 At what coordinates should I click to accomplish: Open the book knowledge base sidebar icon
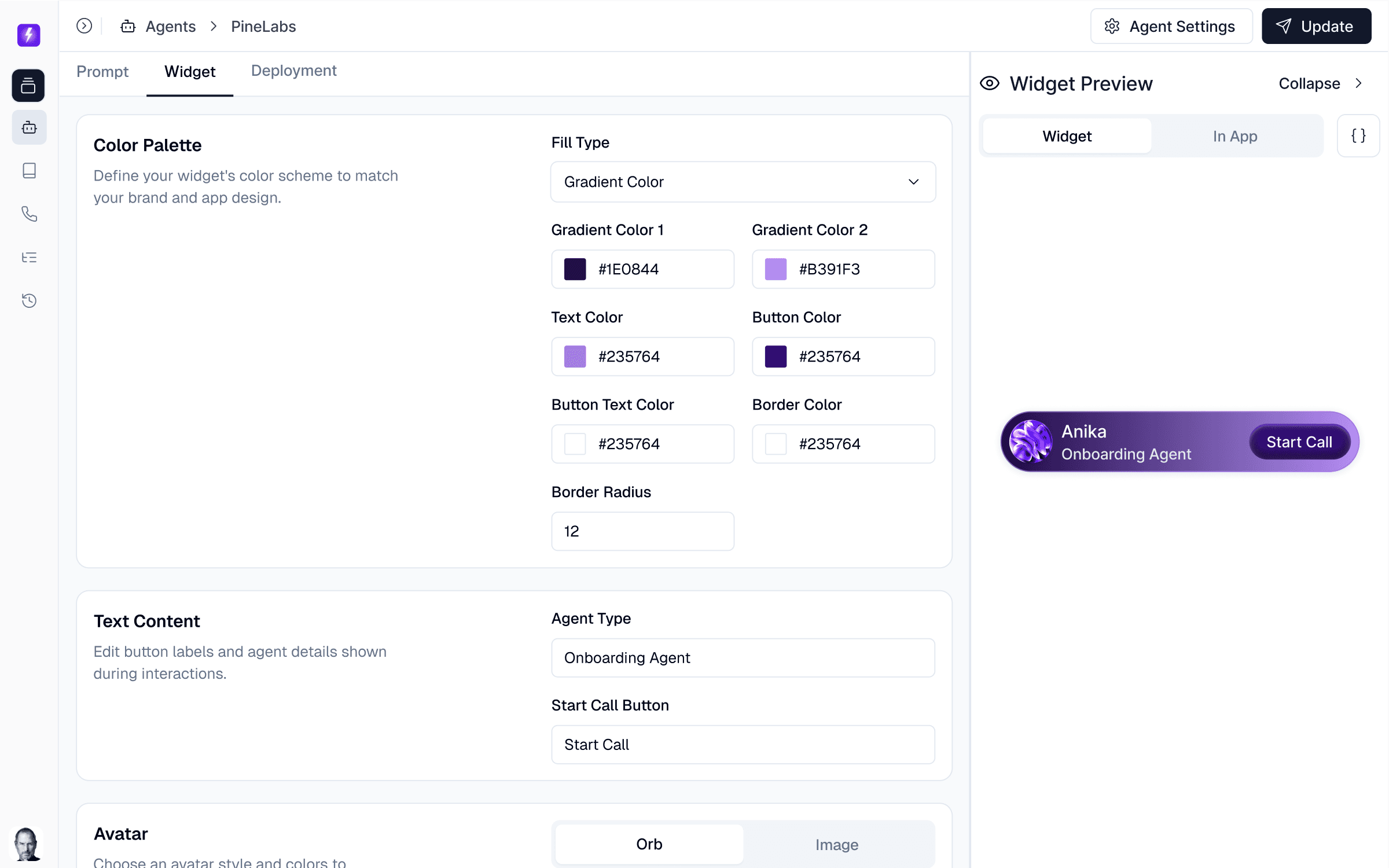click(29, 171)
